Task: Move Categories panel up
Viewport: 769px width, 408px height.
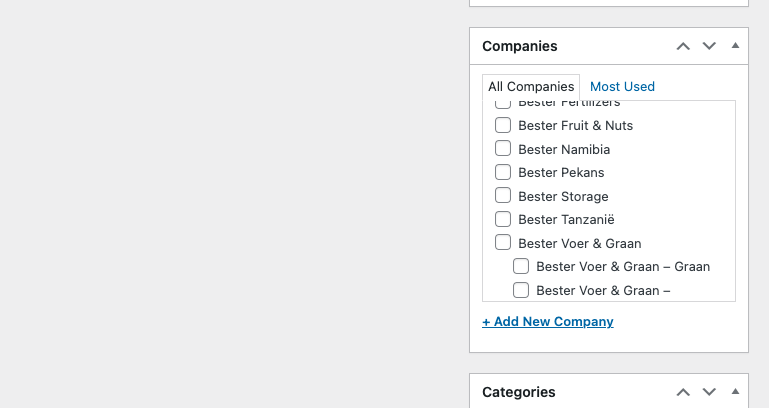Action: (683, 392)
